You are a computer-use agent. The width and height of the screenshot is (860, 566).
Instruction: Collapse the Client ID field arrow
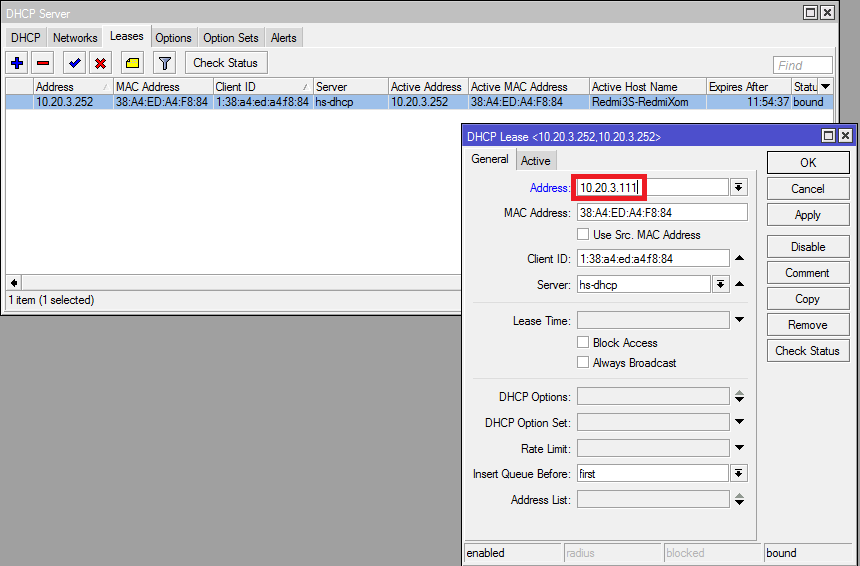click(x=739, y=259)
